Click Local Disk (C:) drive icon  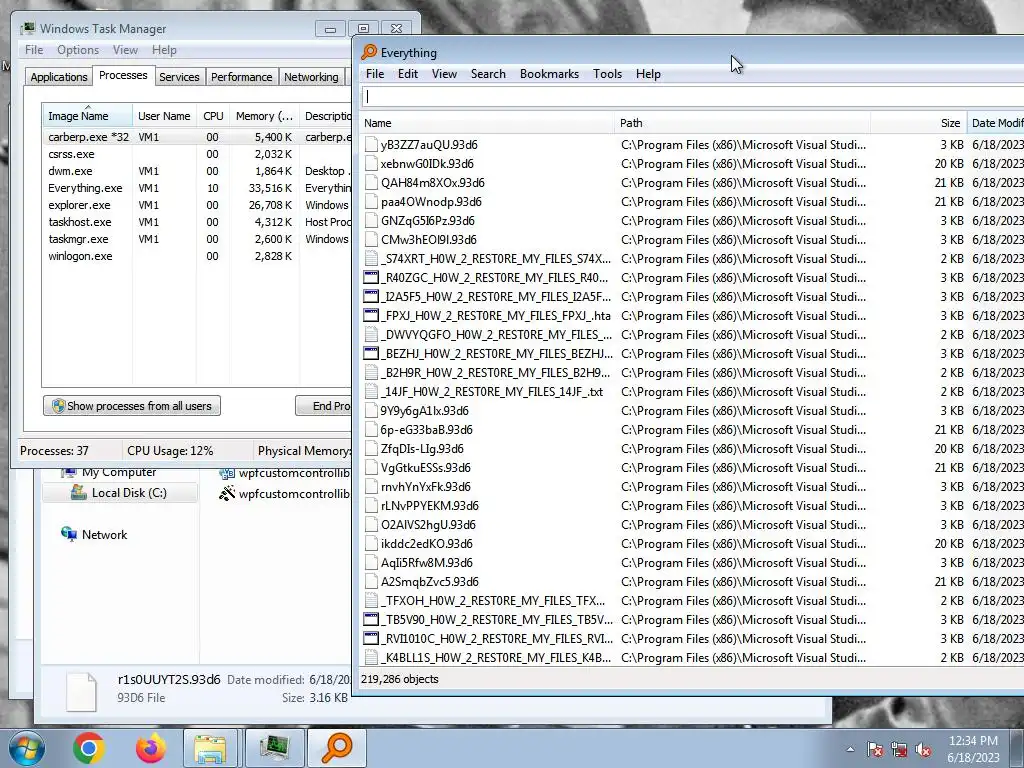[x=78, y=492]
